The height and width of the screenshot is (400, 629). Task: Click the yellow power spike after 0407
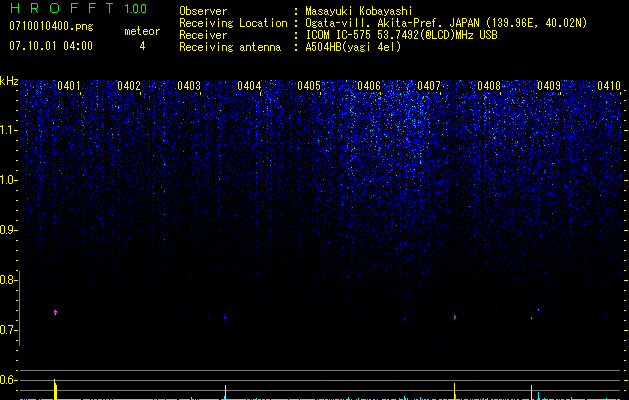455,391
